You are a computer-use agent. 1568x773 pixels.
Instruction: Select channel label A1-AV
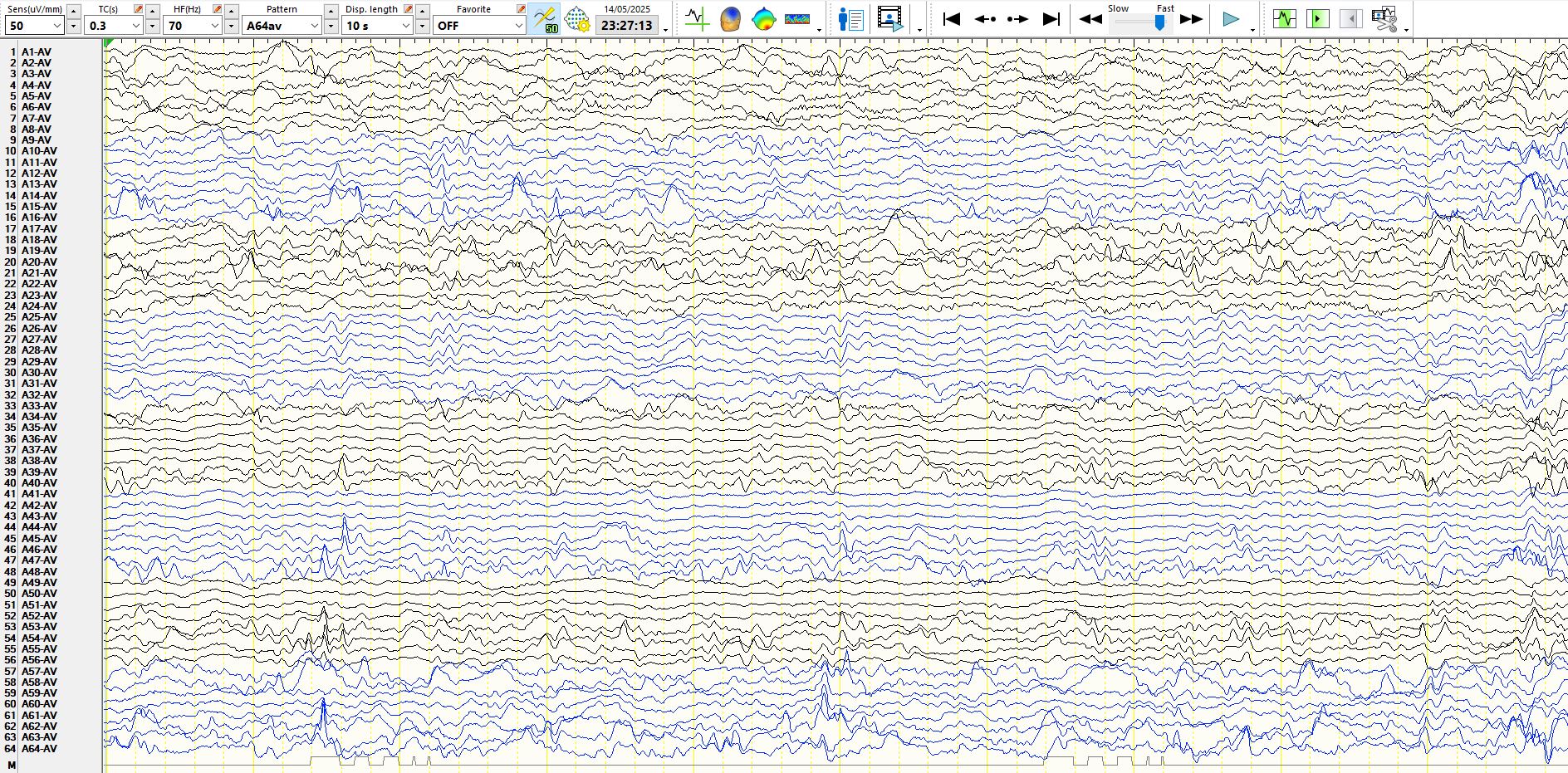pos(36,52)
